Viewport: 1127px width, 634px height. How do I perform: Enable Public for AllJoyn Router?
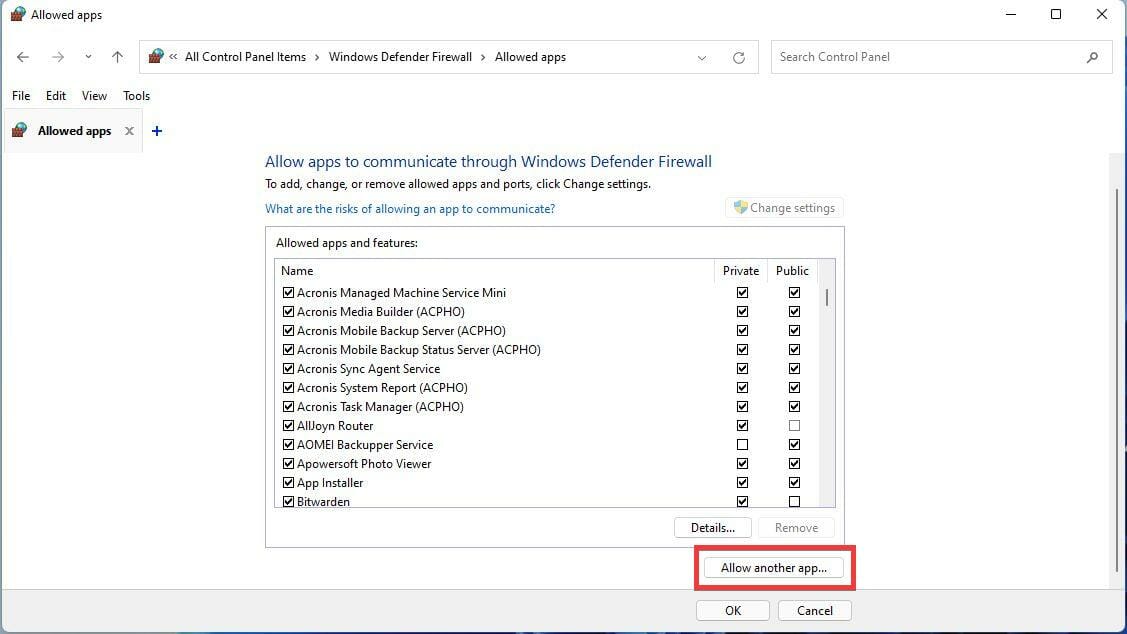point(794,426)
